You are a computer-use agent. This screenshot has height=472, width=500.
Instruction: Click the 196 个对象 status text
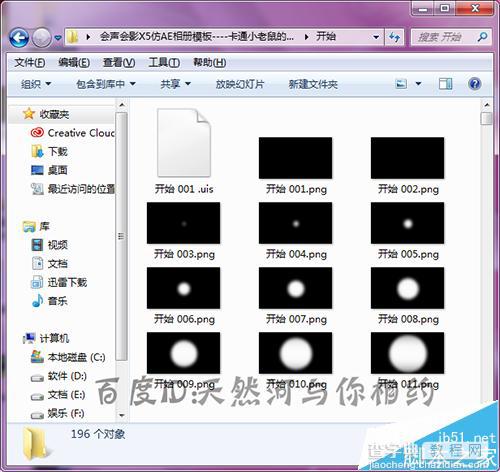(x=98, y=434)
